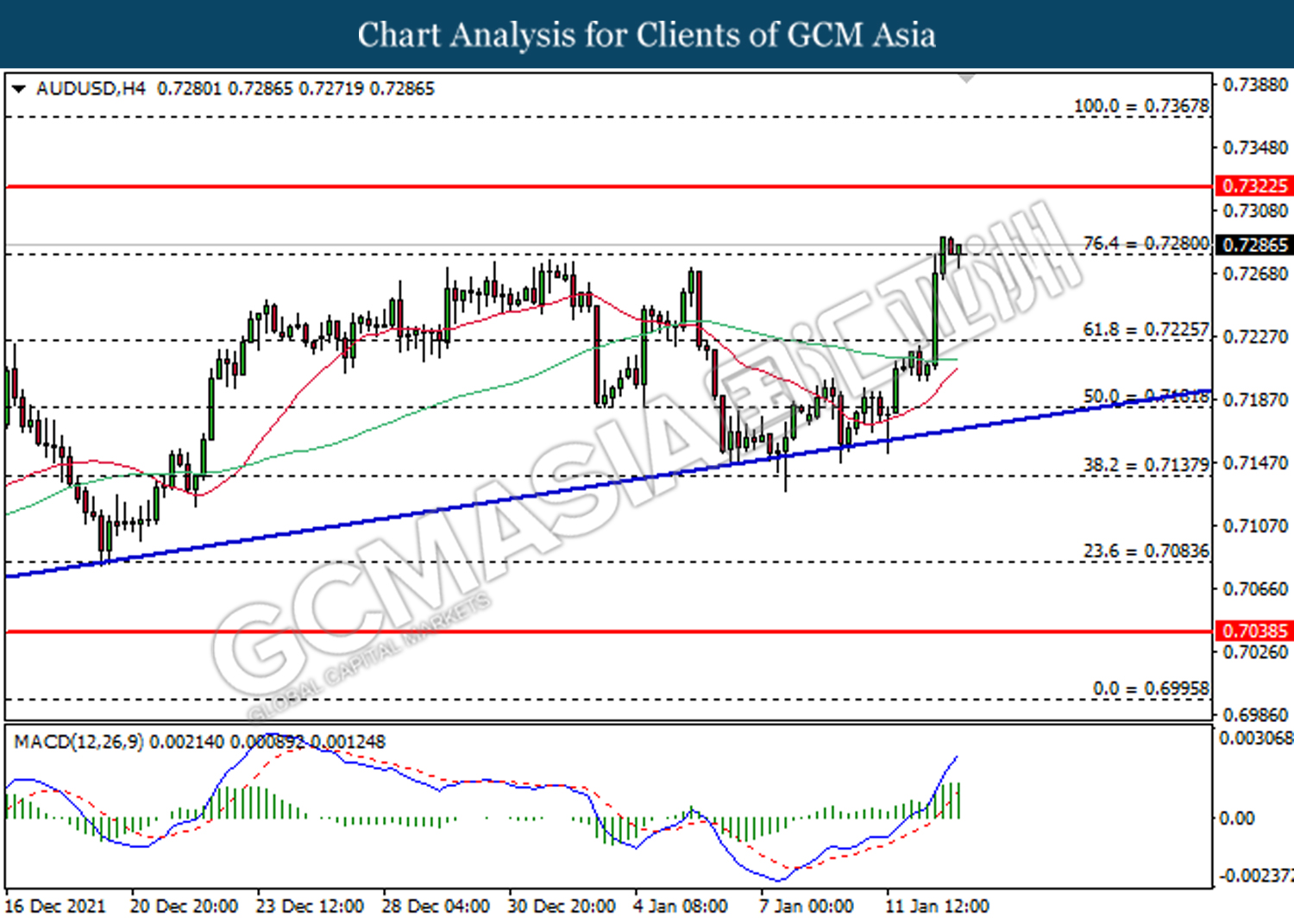The width and height of the screenshot is (1294, 924).
Task: Select the red 0.70385 price level tag
Action: 1254,631
